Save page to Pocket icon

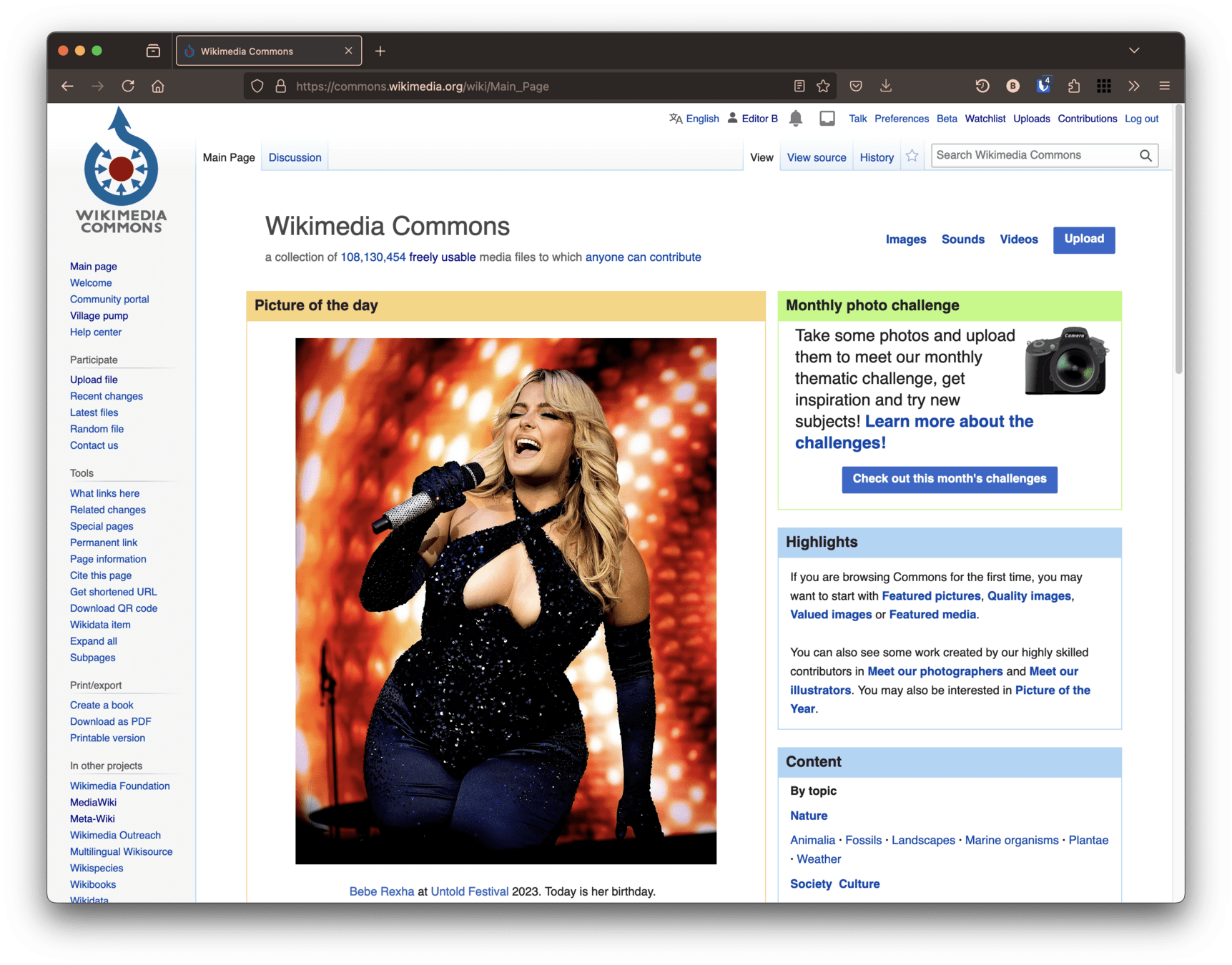coord(856,86)
